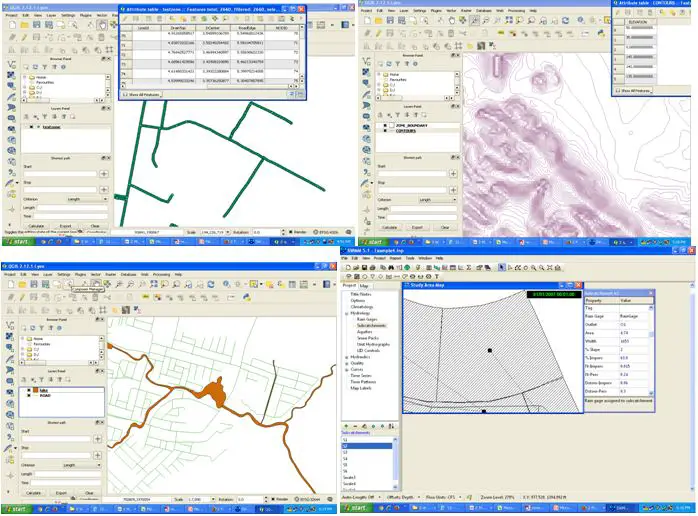
Task: Select Pan Map hand tool in top-left QGIS
Action: tap(102, 25)
